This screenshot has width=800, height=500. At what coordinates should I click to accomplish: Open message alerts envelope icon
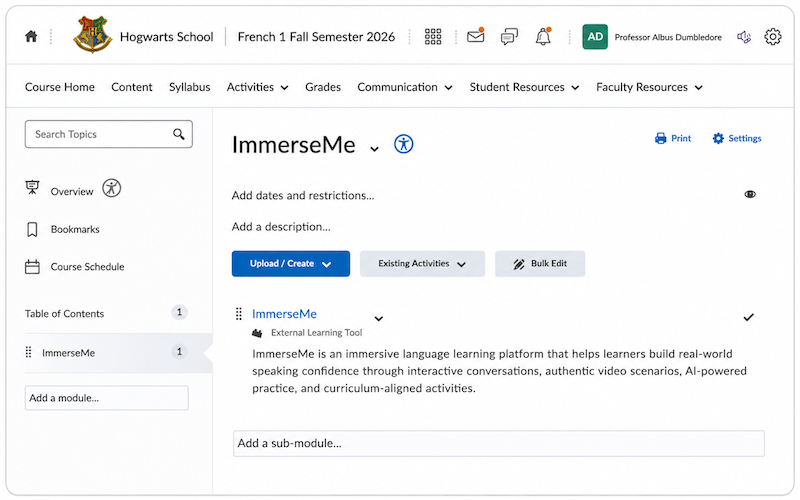[x=476, y=36]
